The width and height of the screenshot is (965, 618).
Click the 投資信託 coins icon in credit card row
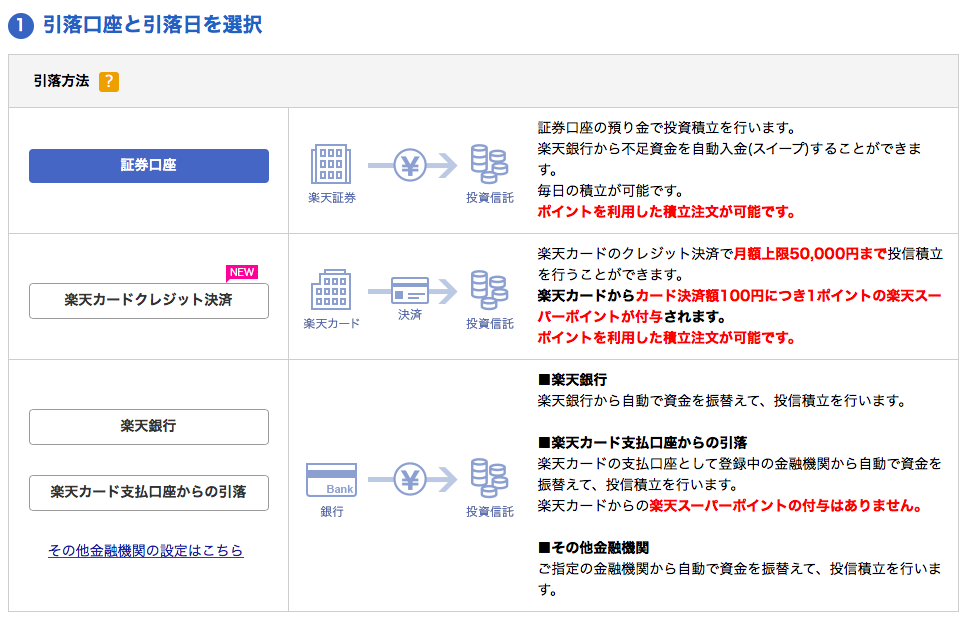(x=489, y=289)
